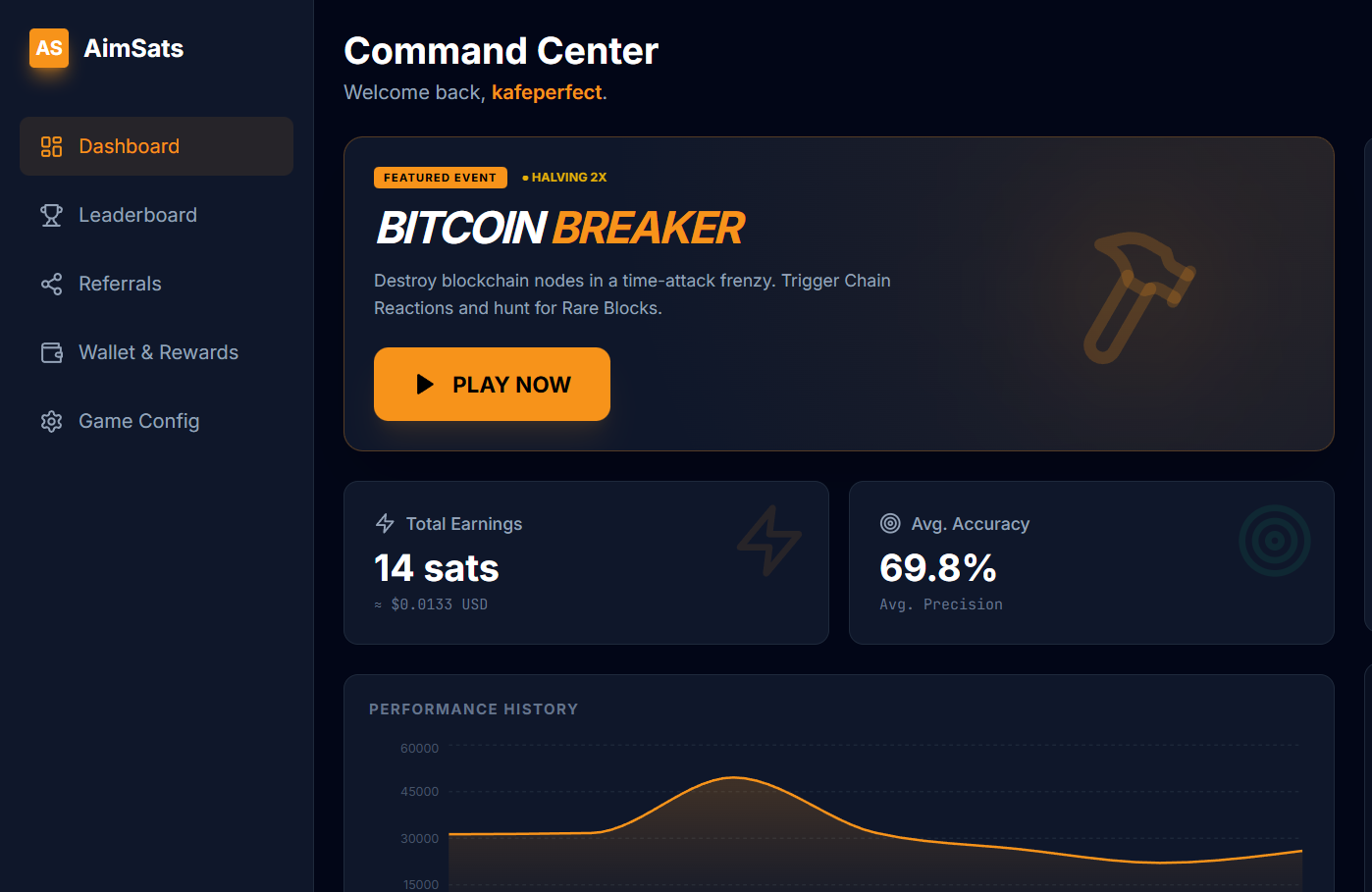Viewport: 1372px width, 892px height.
Task: Open Game Config via the gear icon
Action: point(51,420)
